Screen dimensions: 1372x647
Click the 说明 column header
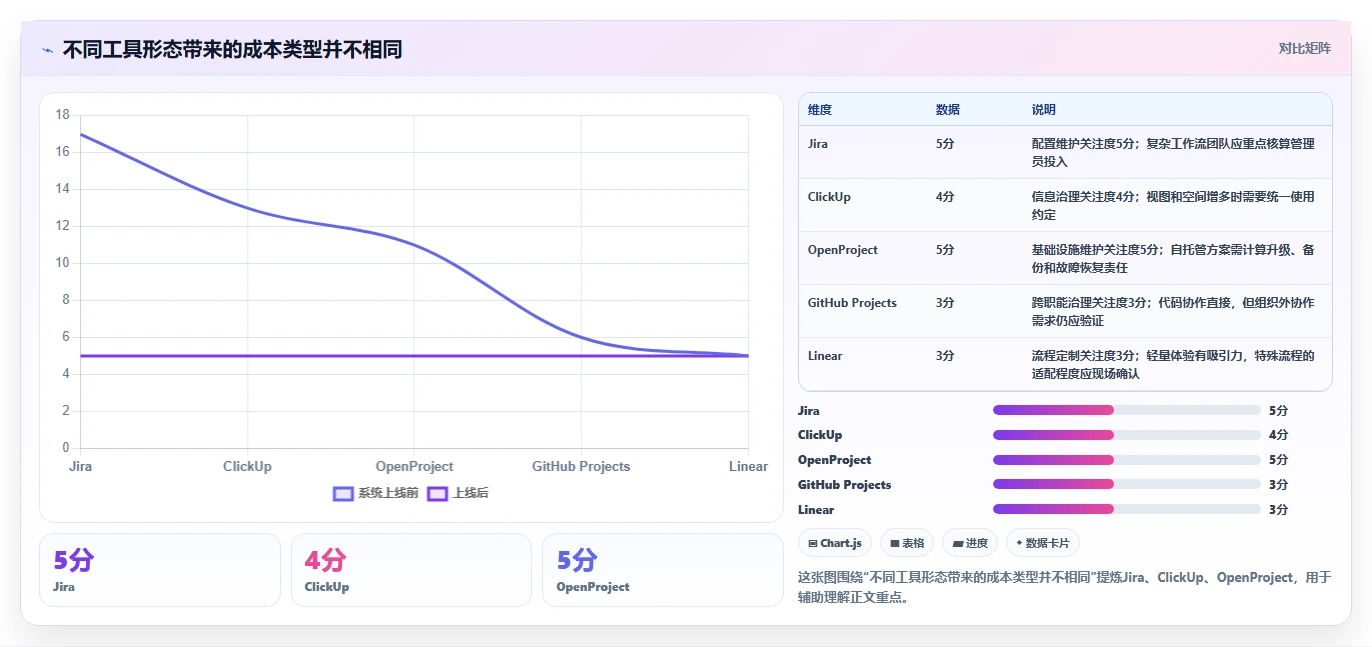coord(1044,110)
